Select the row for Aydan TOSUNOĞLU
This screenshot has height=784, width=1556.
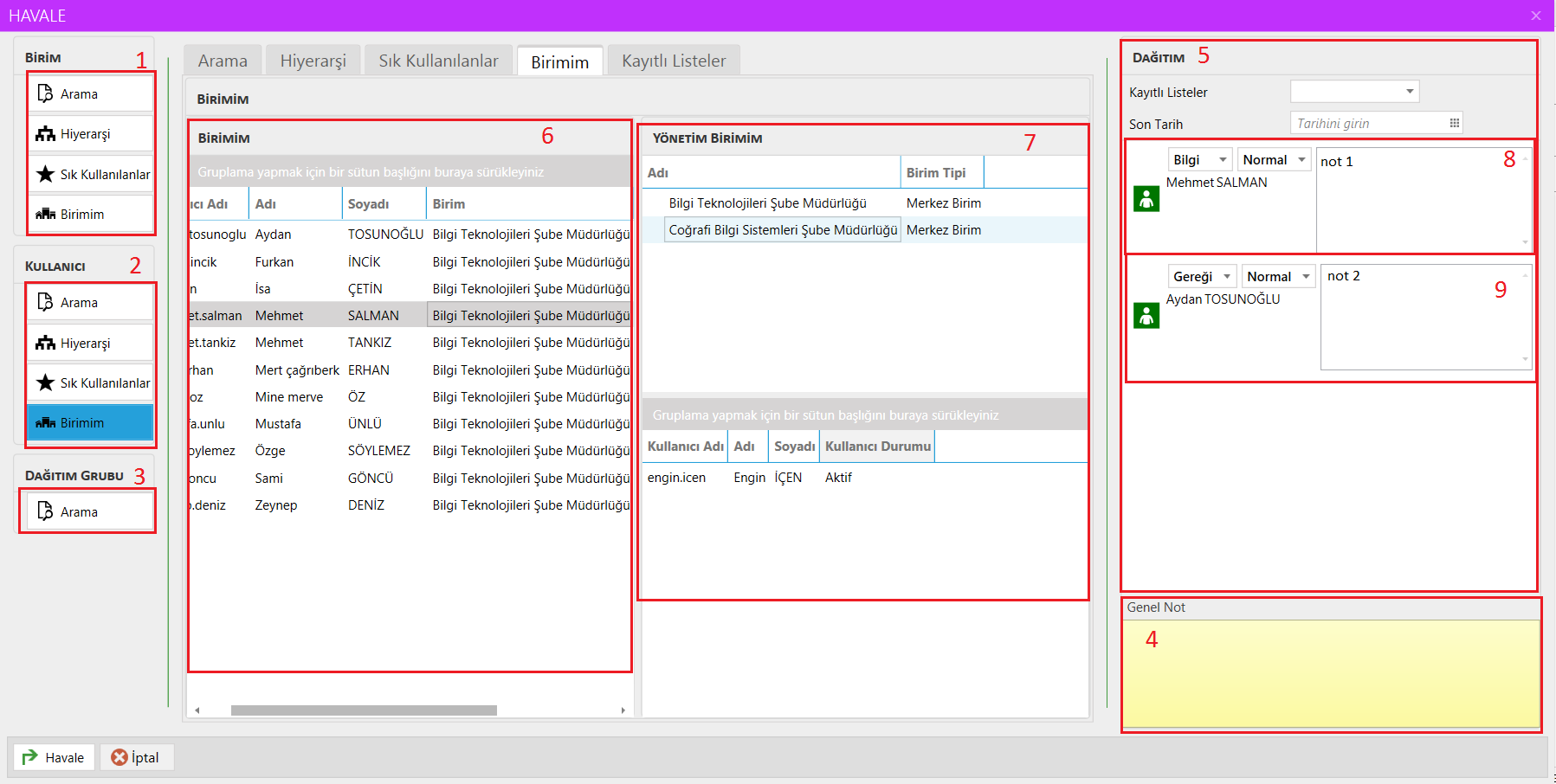(x=410, y=234)
